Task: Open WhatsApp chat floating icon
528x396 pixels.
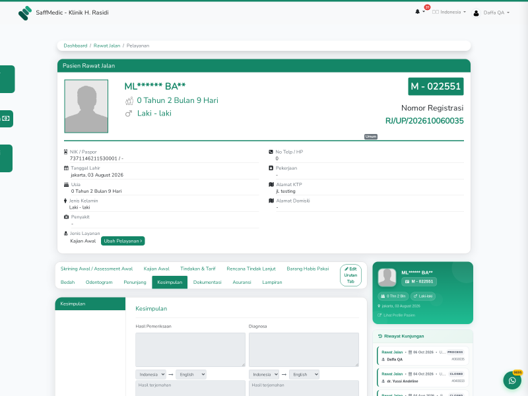Action: pyautogui.click(x=512, y=380)
